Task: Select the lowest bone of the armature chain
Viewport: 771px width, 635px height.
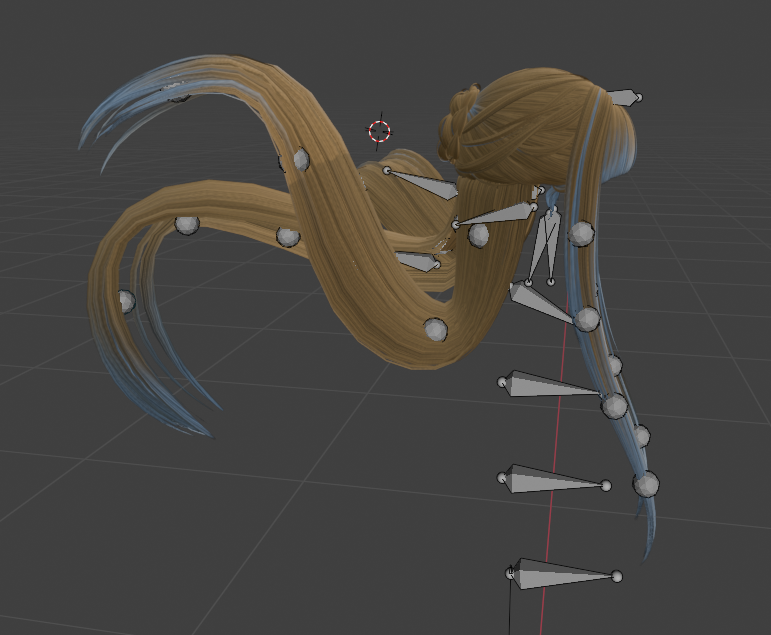Action: click(563, 574)
